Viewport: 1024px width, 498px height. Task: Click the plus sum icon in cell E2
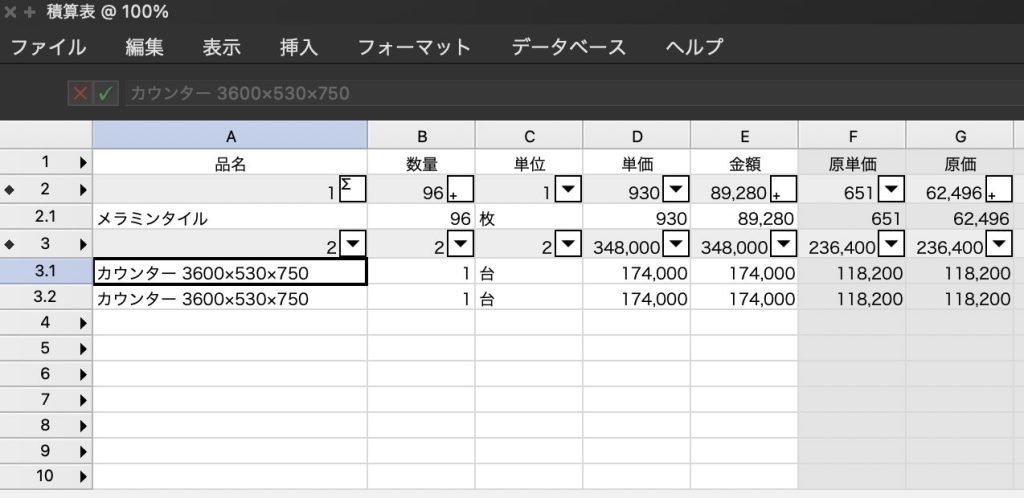[783, 189]
